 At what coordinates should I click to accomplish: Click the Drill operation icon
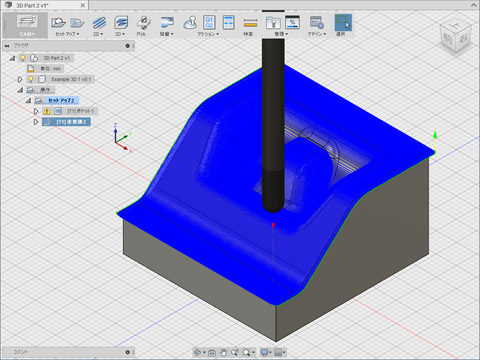(x=144, y=23)
